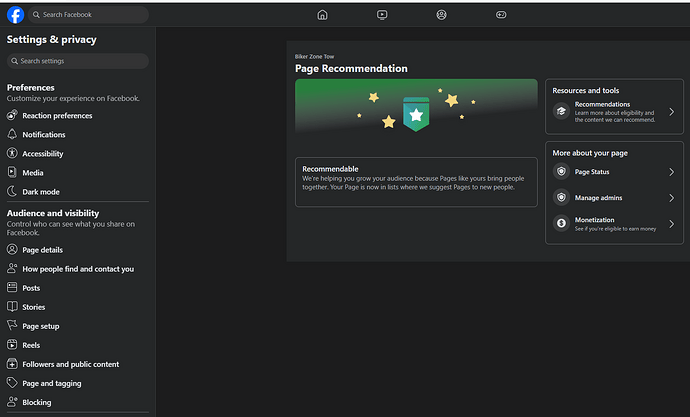This screenshot has width=690, height=417.
Task: Click the Page Status shield icon
Action: [561, 172]
